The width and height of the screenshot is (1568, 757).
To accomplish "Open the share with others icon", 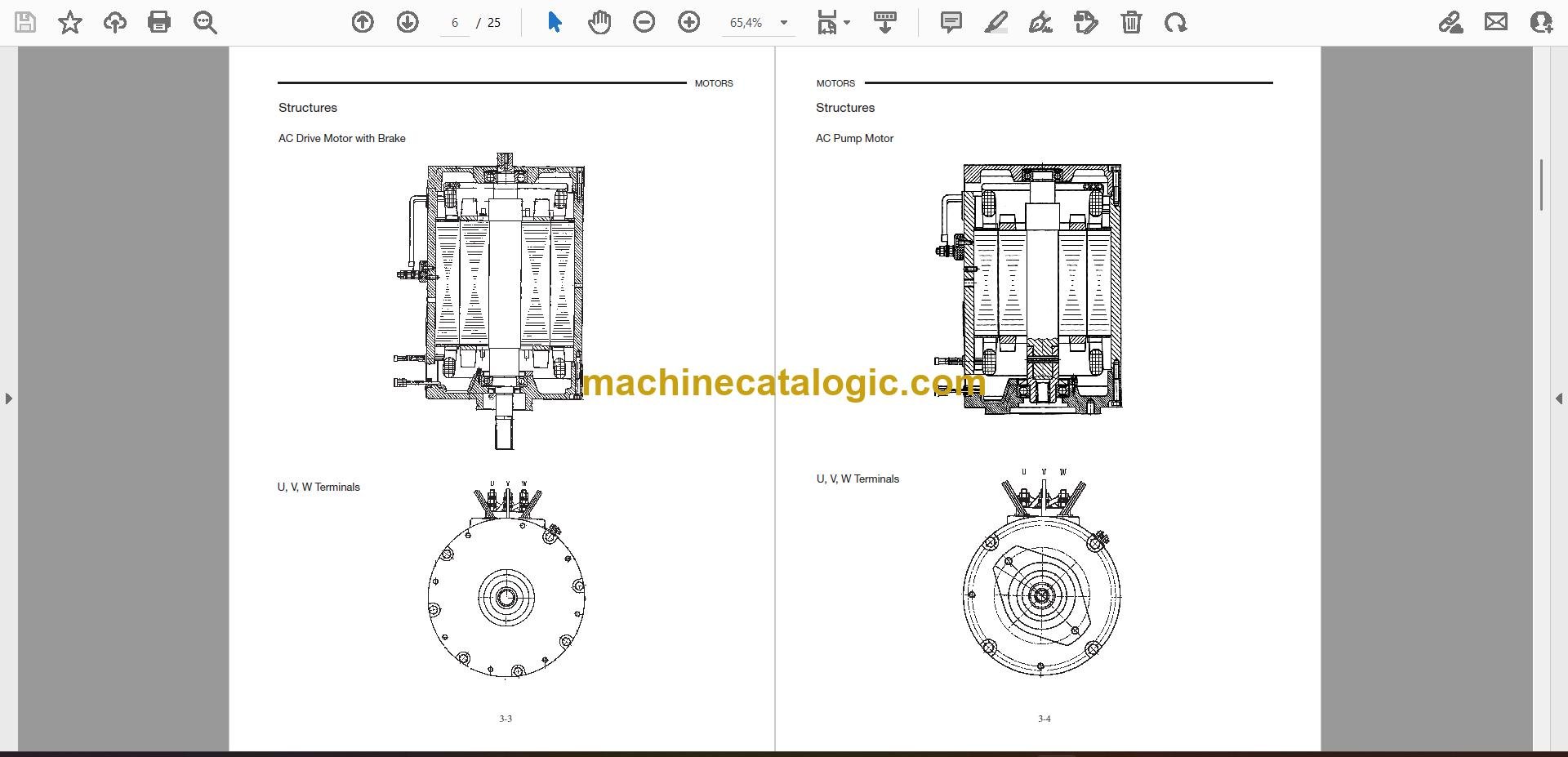I will click(x=1541, y=22).
